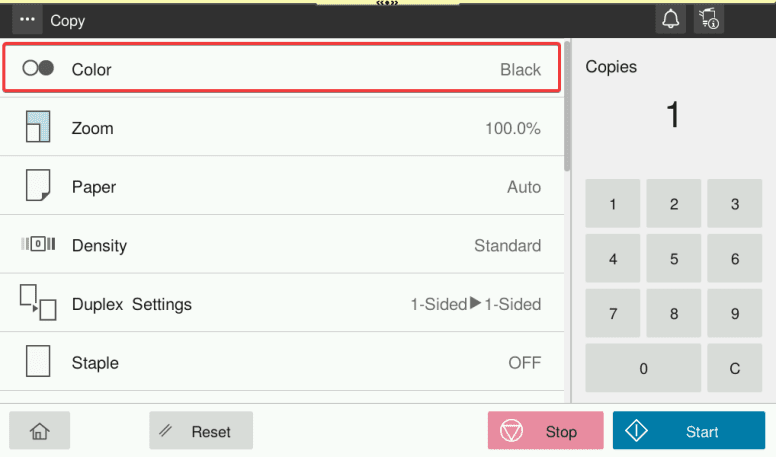Viewport: 776px width, 457px height.
Task: Change the Black color setting value
Action: [x=520, y=70]
